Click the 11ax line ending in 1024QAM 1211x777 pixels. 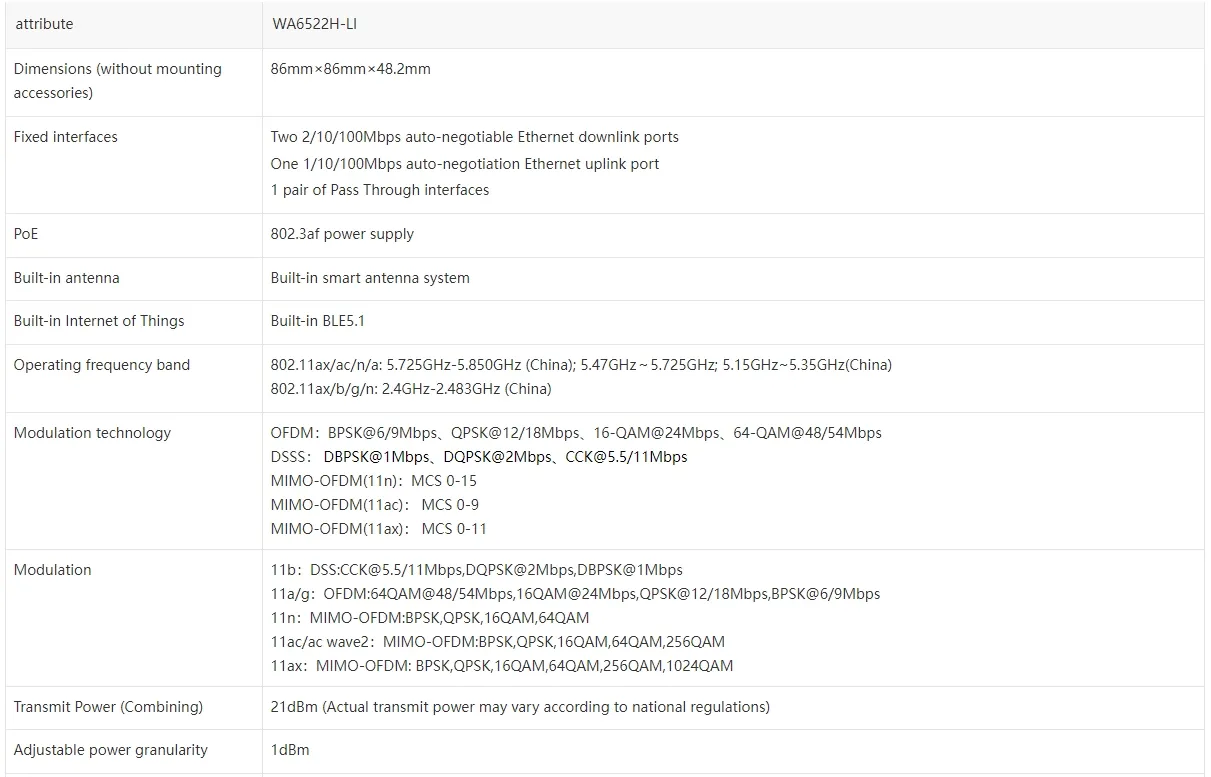pyautogui.click(x=502, y=666)
